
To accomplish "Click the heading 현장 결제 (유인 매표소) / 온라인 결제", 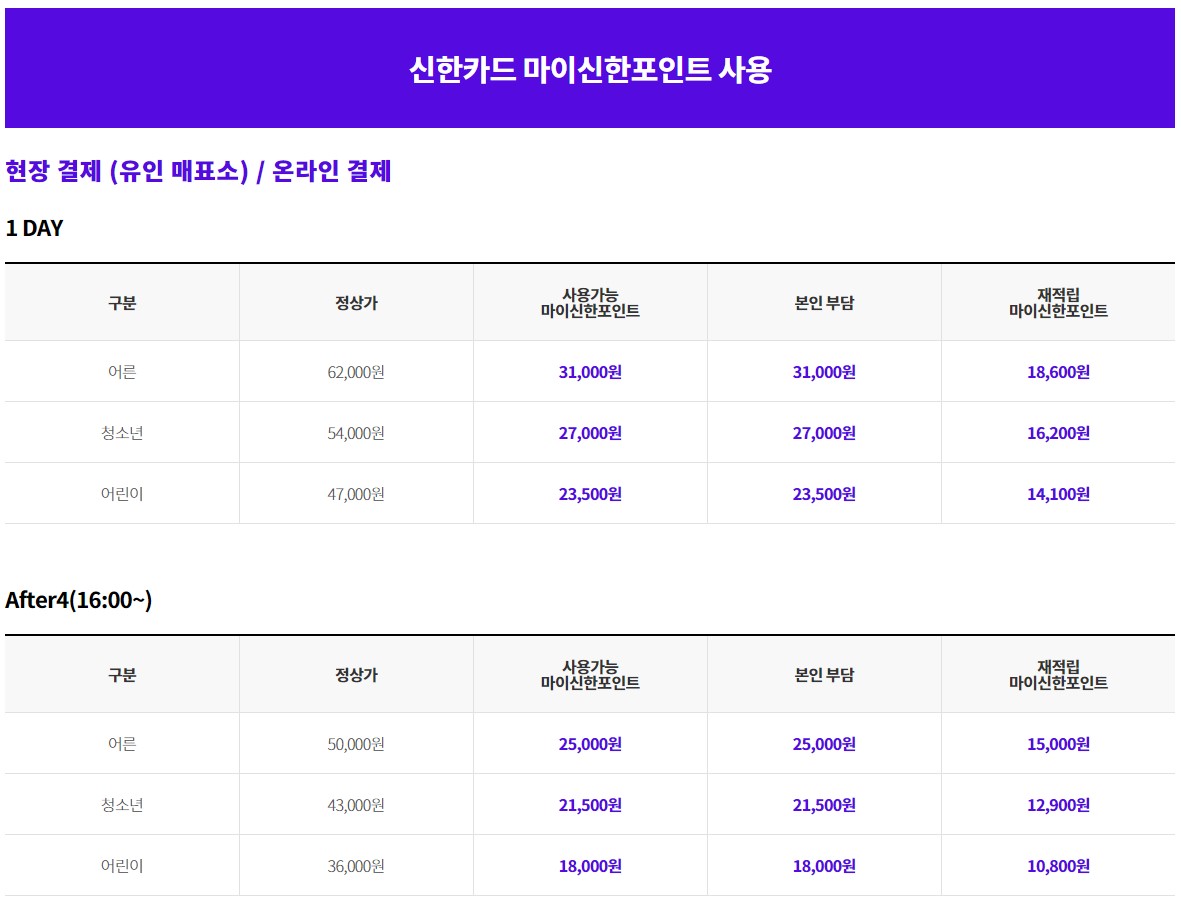I will click(198, 171).
